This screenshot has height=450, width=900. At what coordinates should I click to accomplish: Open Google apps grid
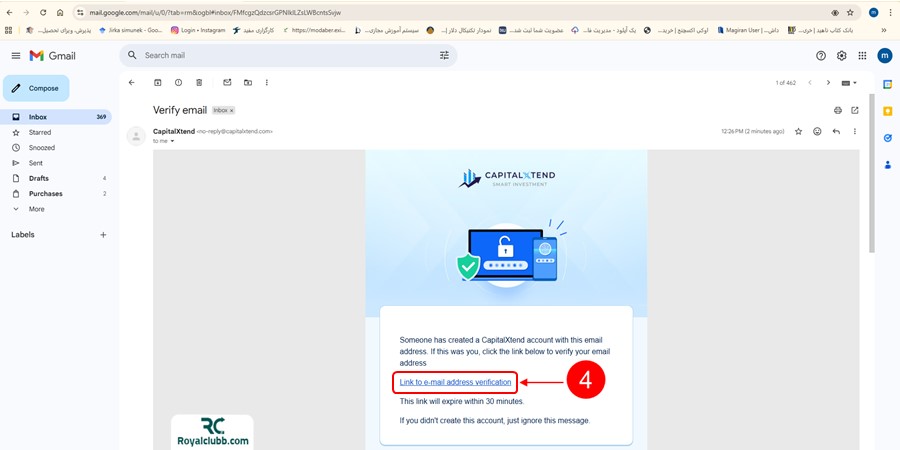(x=862, y=56)
